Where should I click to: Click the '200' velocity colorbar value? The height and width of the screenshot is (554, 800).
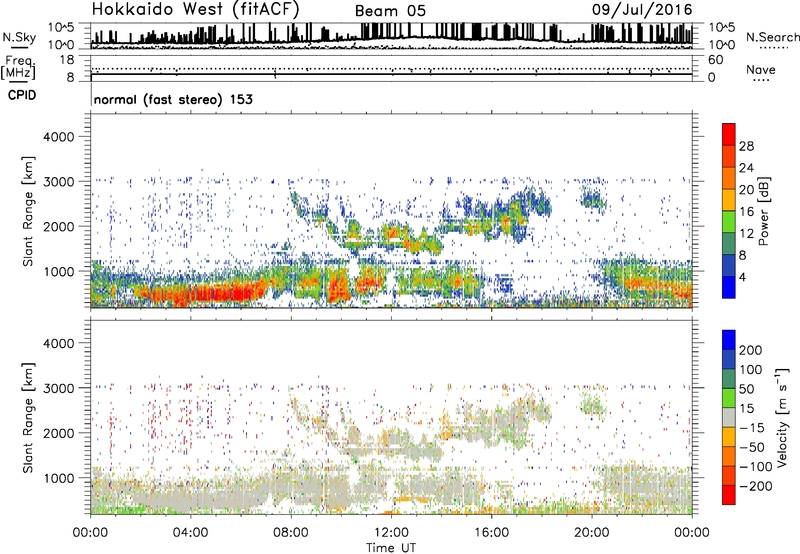coord(751,350)
